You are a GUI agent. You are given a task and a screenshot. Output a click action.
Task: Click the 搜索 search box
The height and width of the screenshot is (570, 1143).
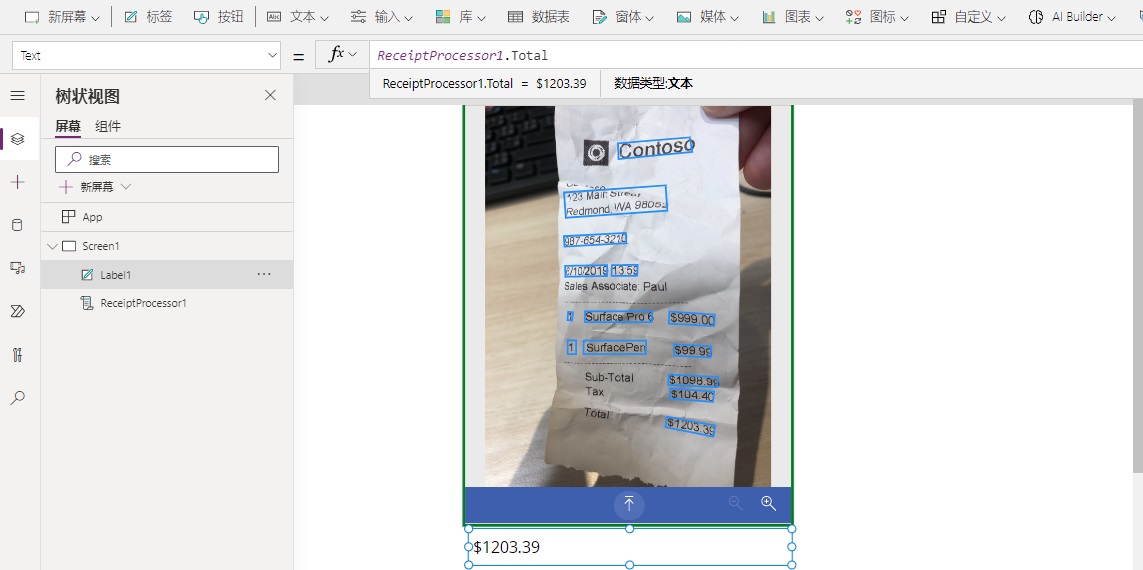tap(167, 160)
